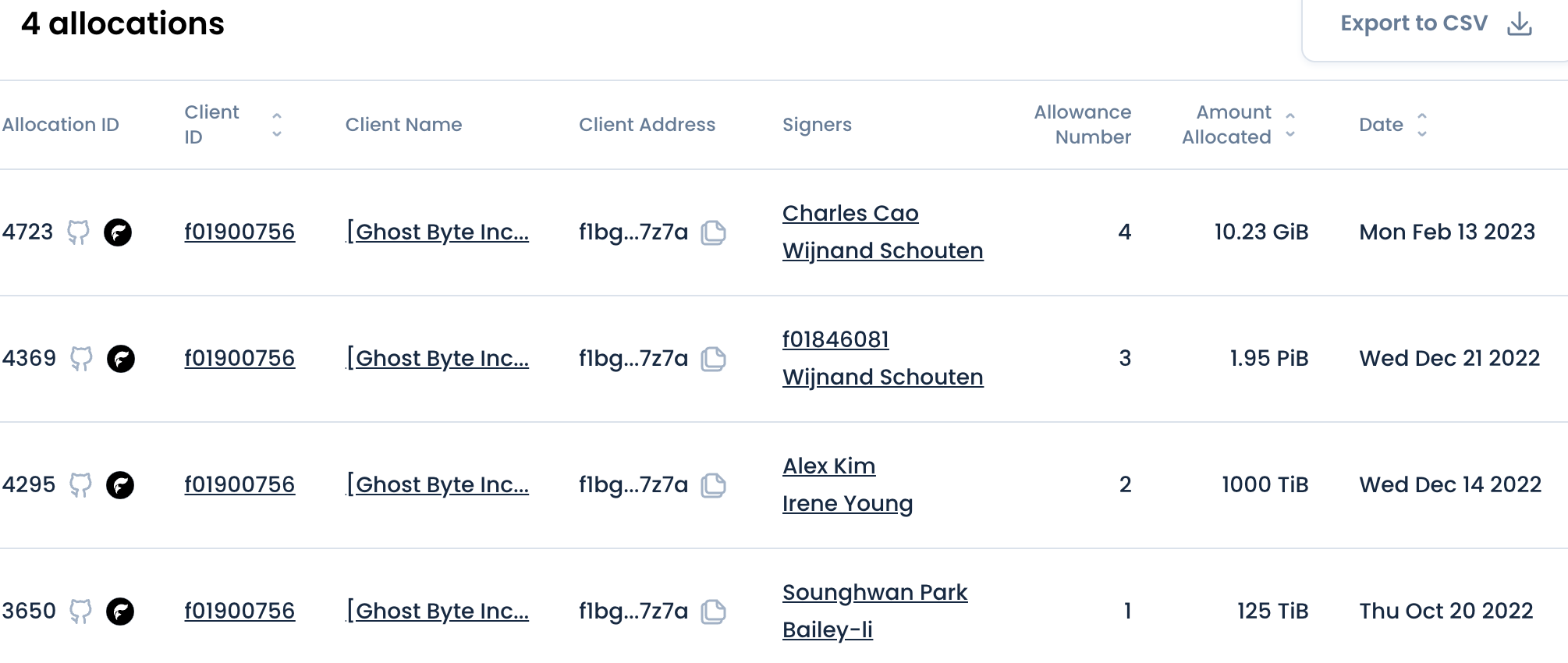Click the f01900756 client ID link on row 4723
Image resolution: width=1568 pixels, height=663 pixels.
(239, 232)
